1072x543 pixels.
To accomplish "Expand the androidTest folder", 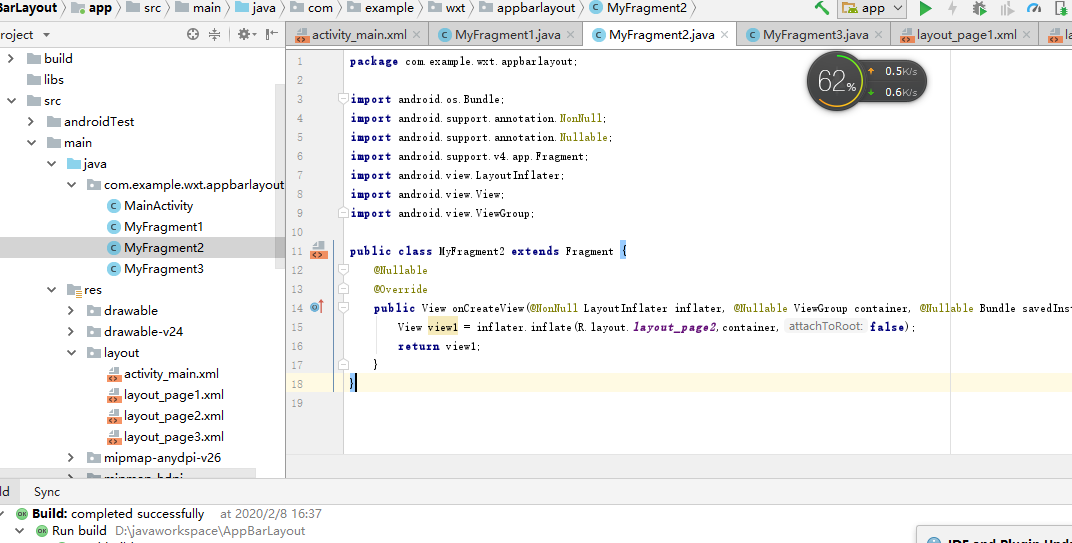I will click(x=31, y=122).
